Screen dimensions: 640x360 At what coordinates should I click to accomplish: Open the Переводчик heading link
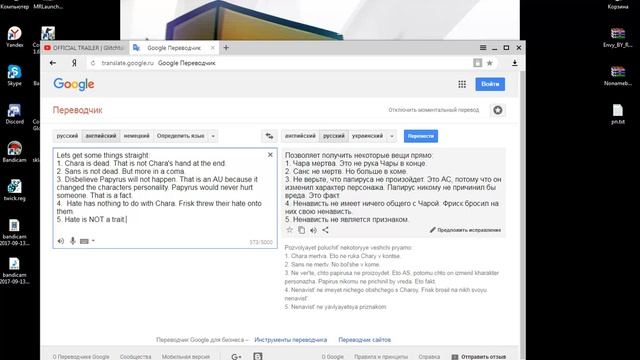click(78, 110)
